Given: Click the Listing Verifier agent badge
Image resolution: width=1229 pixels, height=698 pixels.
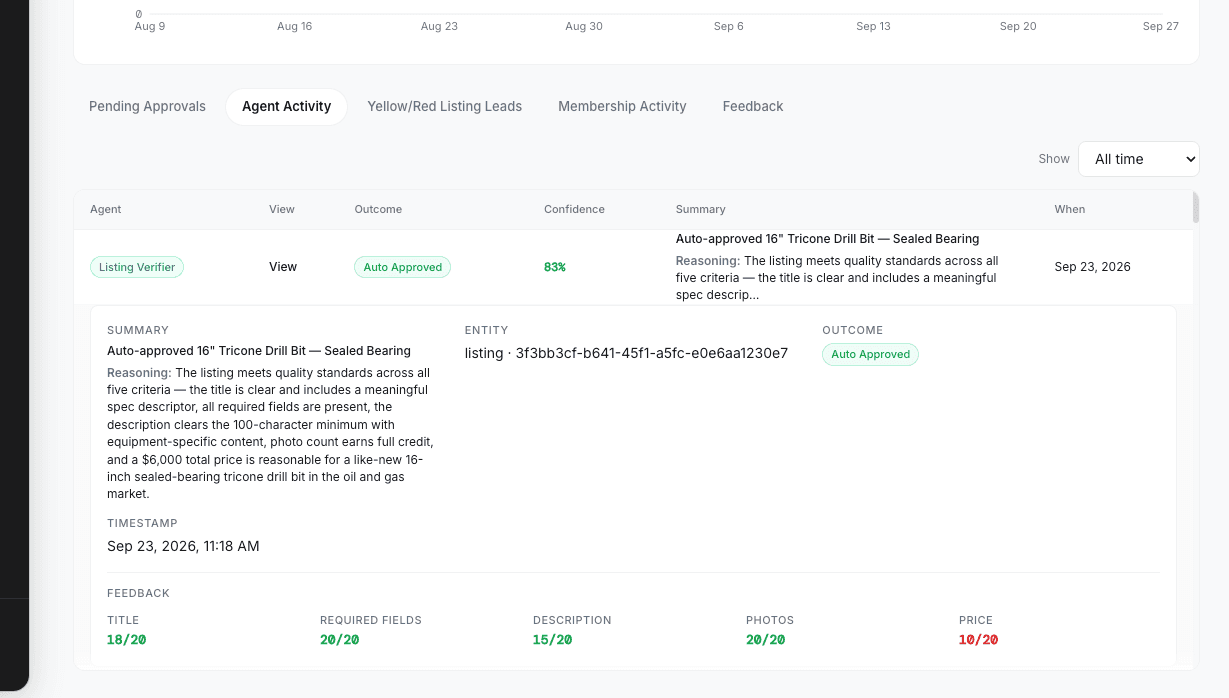Looking at the screenshot, I should [x=137, y=267].
